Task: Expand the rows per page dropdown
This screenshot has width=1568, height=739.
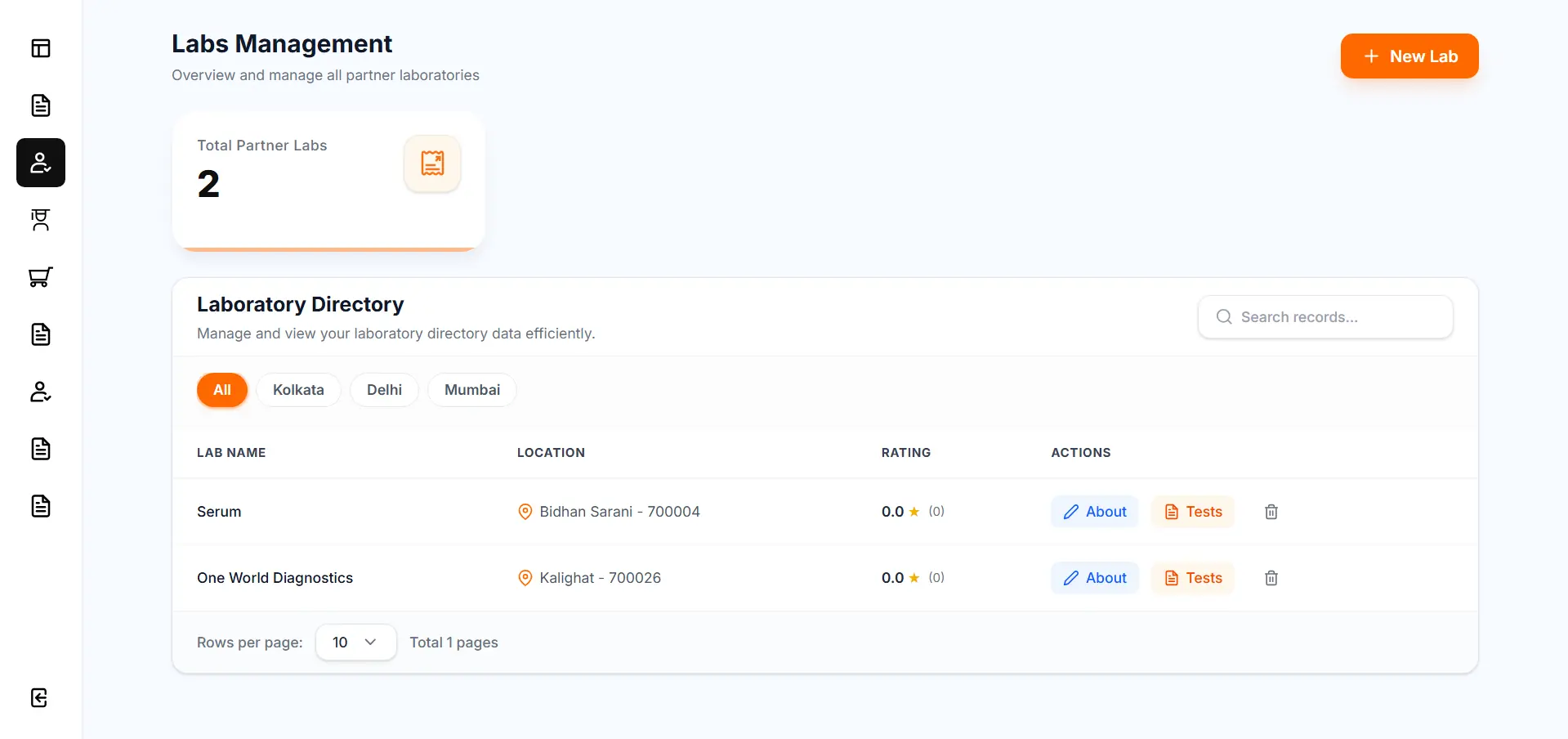Action: click(x=355, y=643)
